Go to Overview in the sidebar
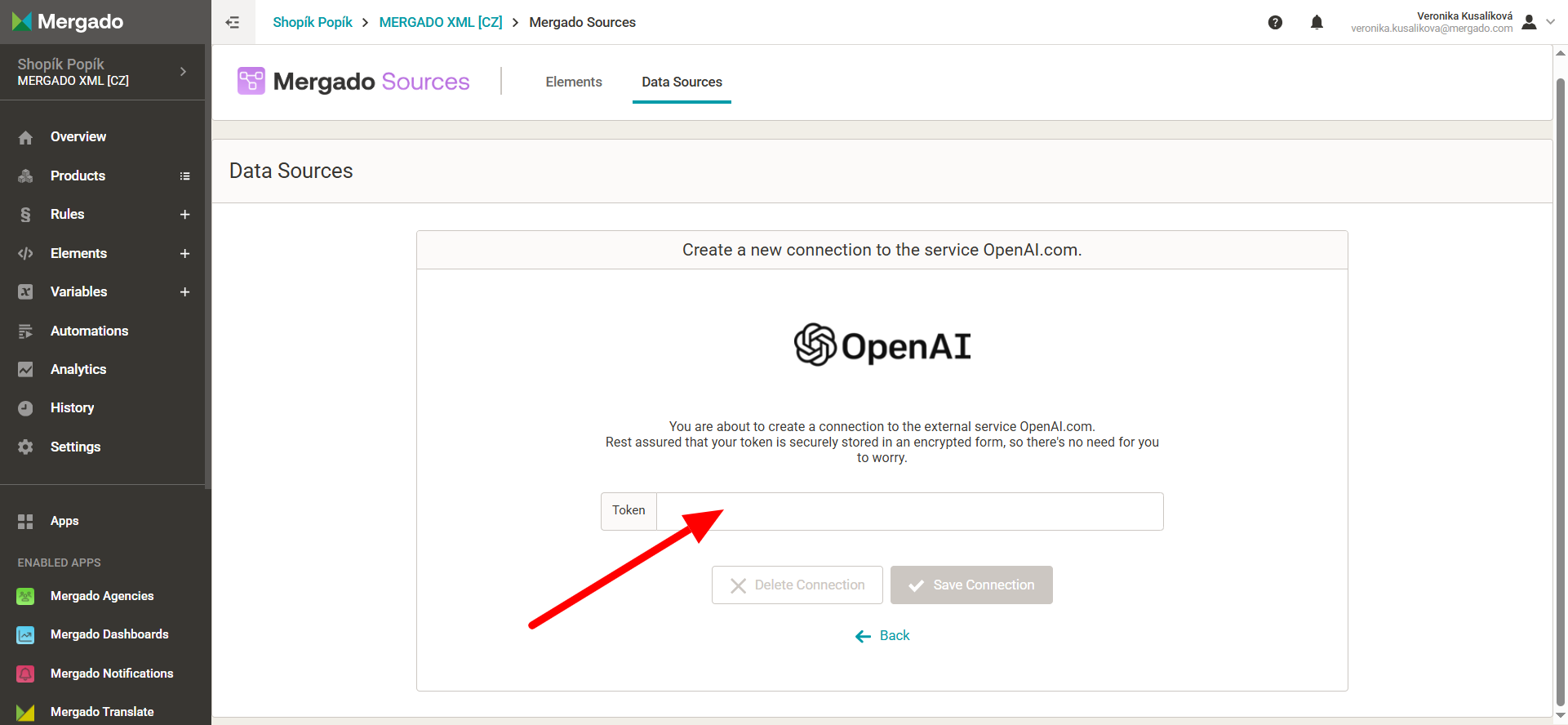Screen dimensions: 1568x725 tap(78, 136)
